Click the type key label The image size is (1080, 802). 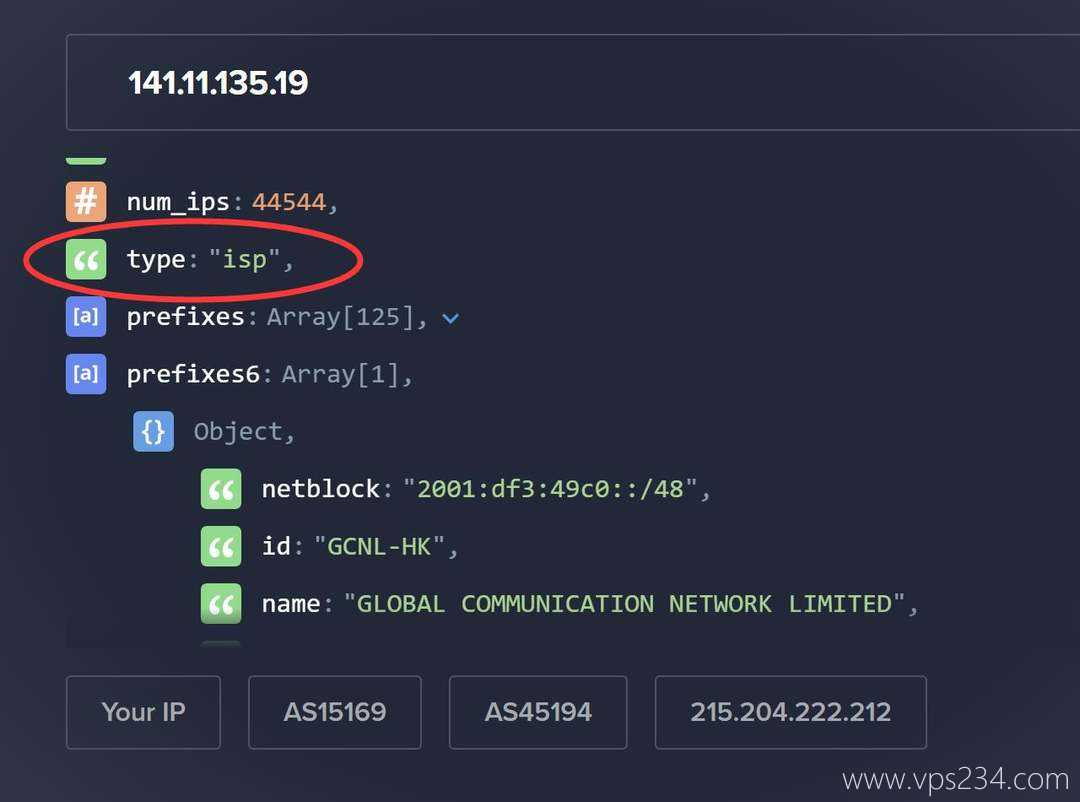point(156,260)
